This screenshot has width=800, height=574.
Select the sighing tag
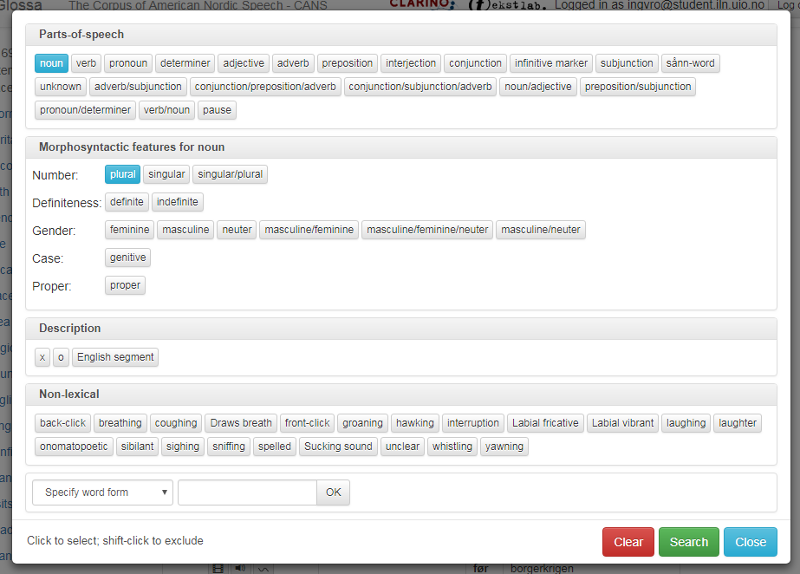(x=183, y=446)
